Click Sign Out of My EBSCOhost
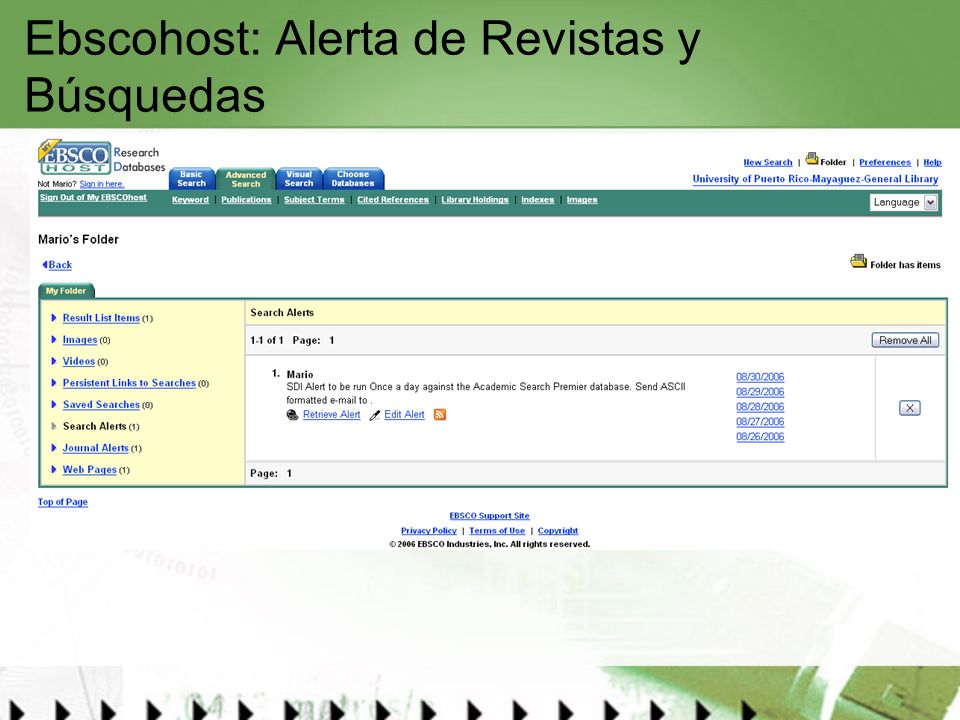 tap(93, 197)
